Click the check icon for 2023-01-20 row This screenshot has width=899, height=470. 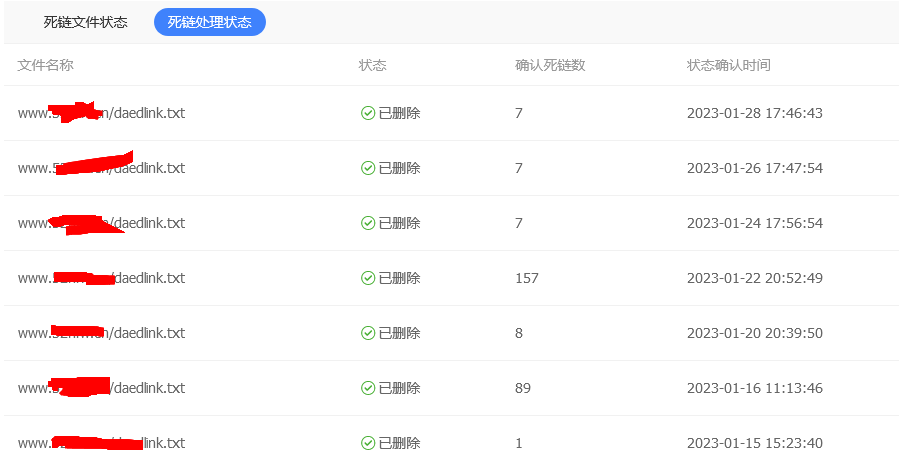(x=367, y=333)
